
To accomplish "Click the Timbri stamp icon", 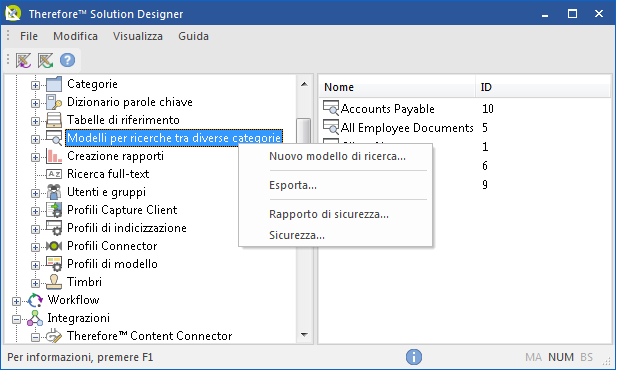I will point(54,282).
